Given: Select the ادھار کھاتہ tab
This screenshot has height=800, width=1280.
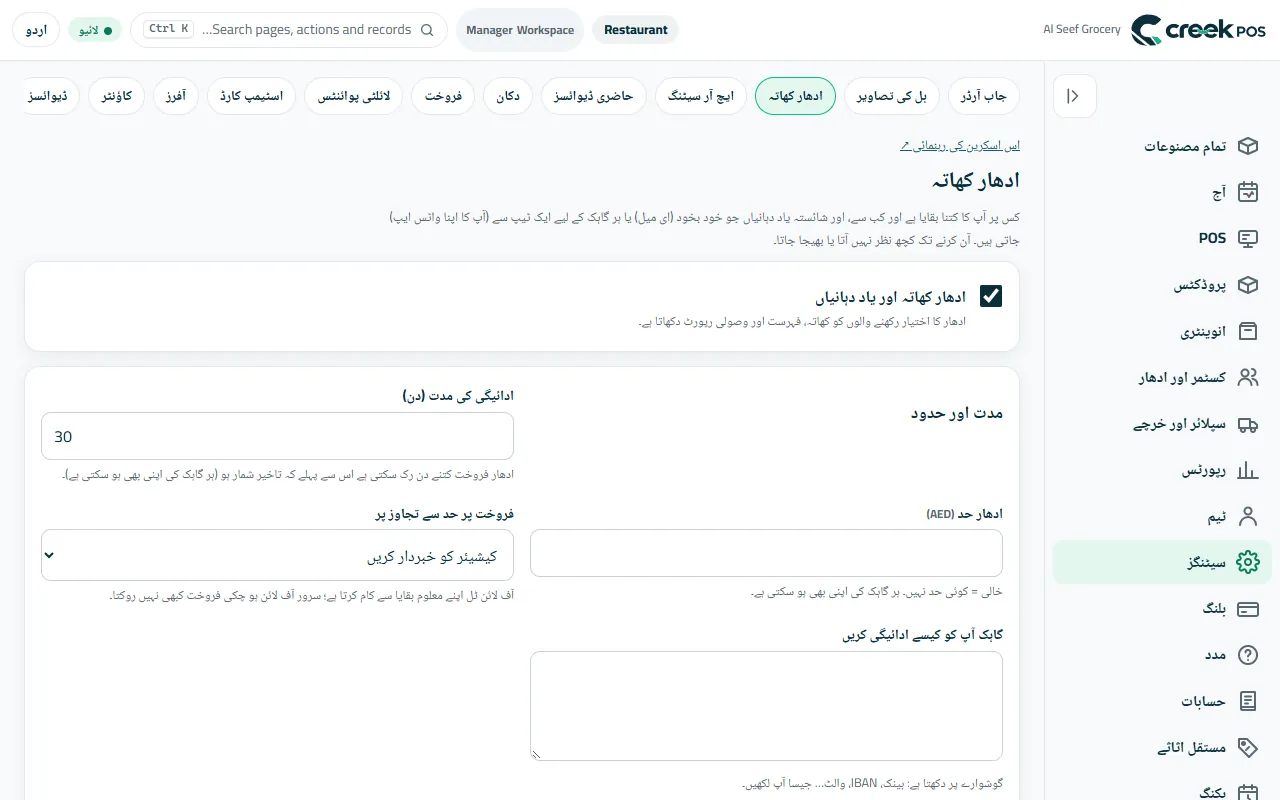Looking at the screenshot, I should pos(796,96).
